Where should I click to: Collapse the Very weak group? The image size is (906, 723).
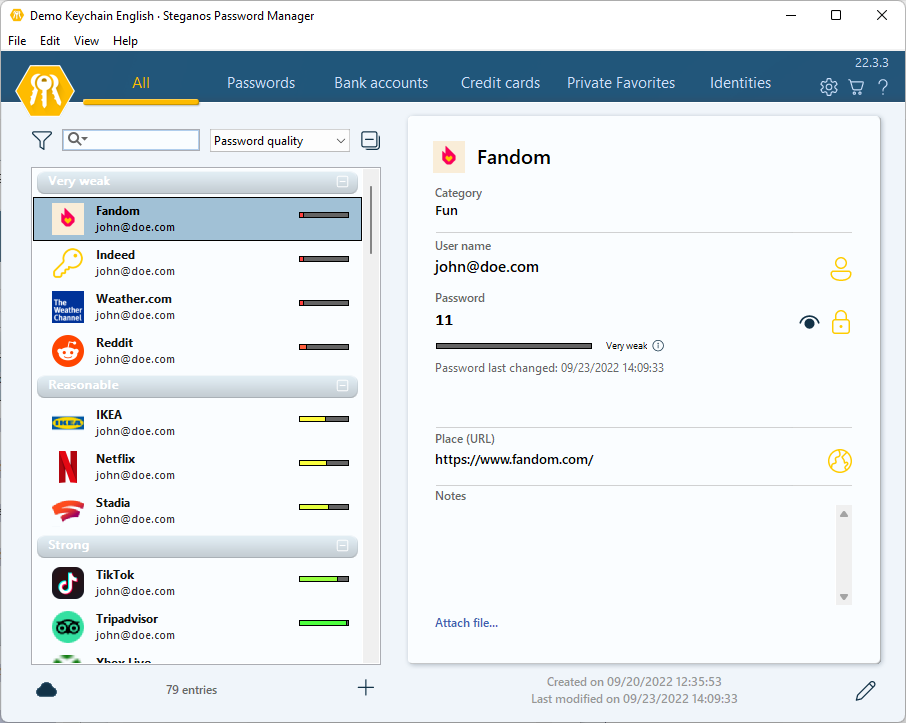tap(342, 182)
